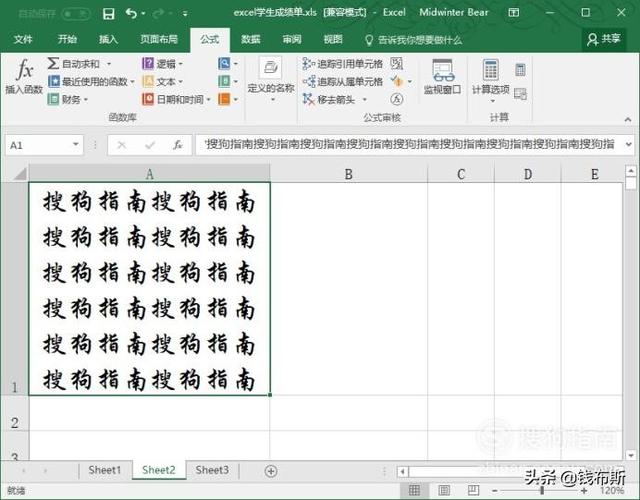Switch to the Review (审阅) tab

coord(292,39)
